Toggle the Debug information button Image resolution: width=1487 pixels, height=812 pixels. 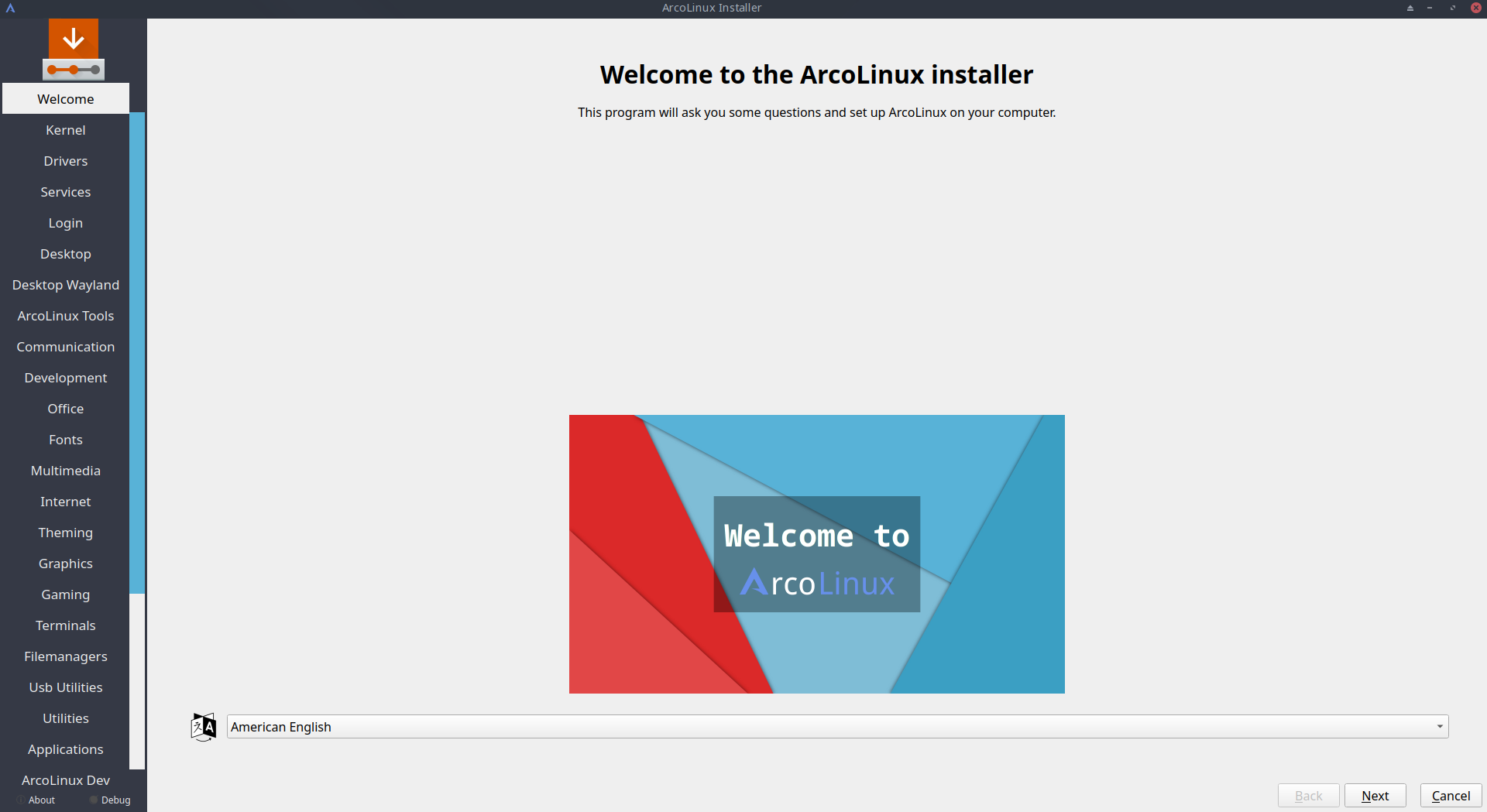(x=110, y=800)
